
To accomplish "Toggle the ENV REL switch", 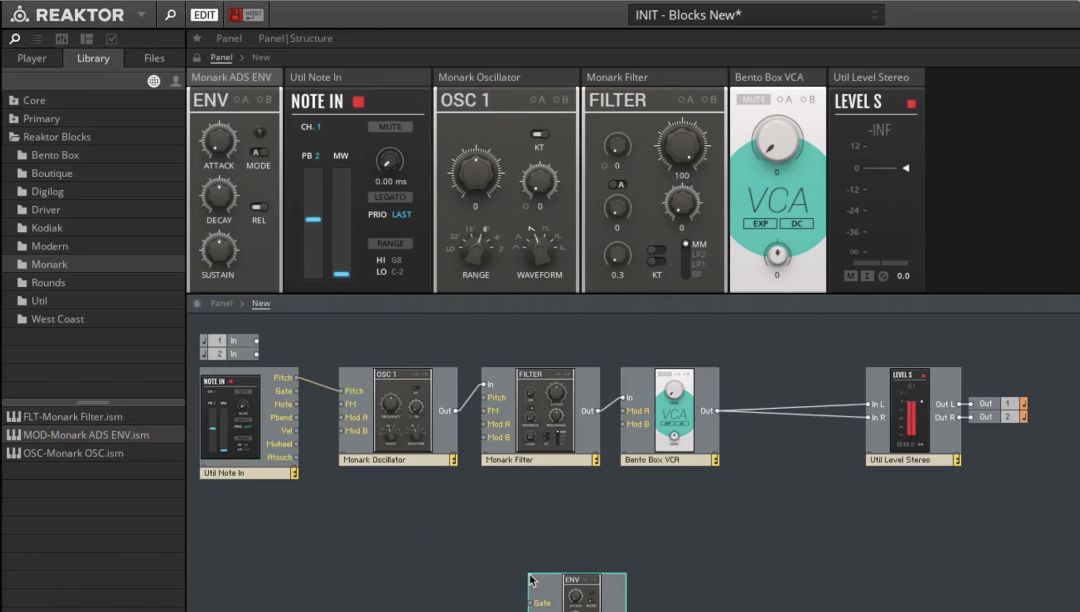I will [259, 207].
